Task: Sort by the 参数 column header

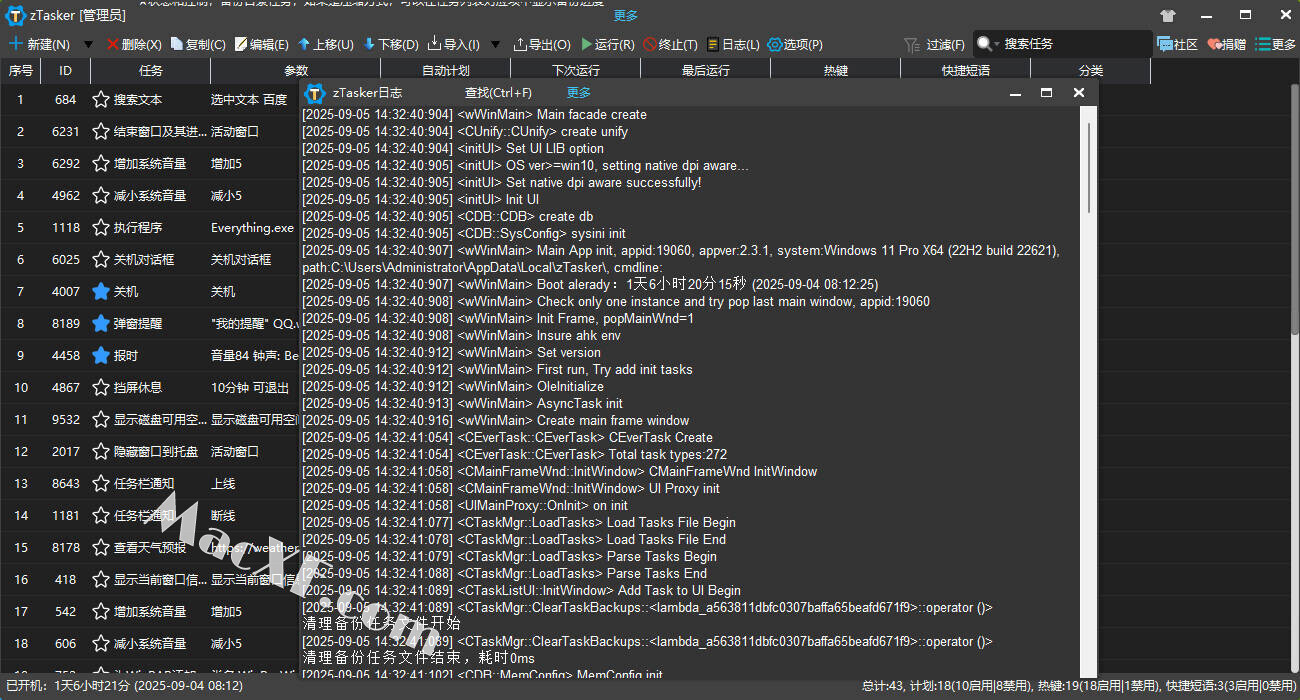Action: pos(296,71)
